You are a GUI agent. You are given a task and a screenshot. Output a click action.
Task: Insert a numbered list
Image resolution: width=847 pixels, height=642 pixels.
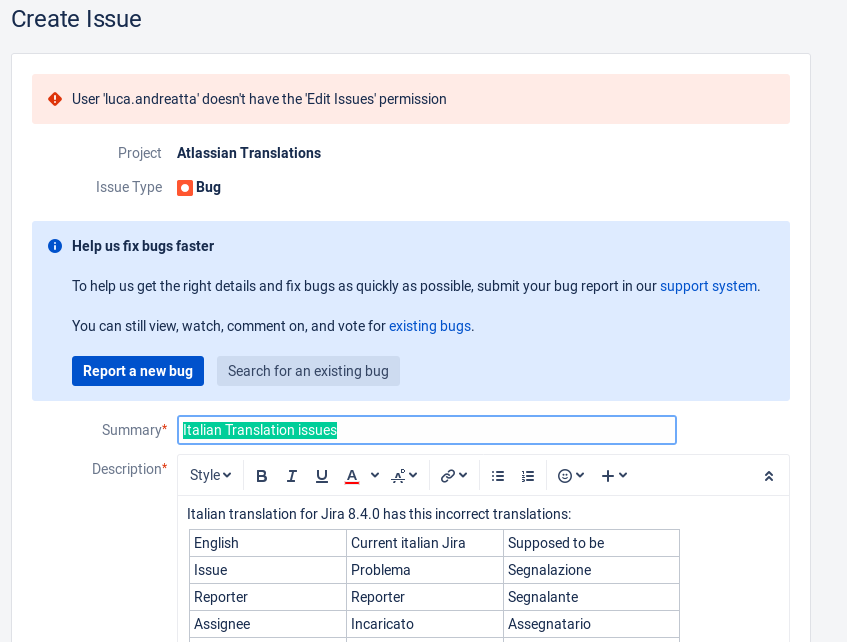(528, 476)
